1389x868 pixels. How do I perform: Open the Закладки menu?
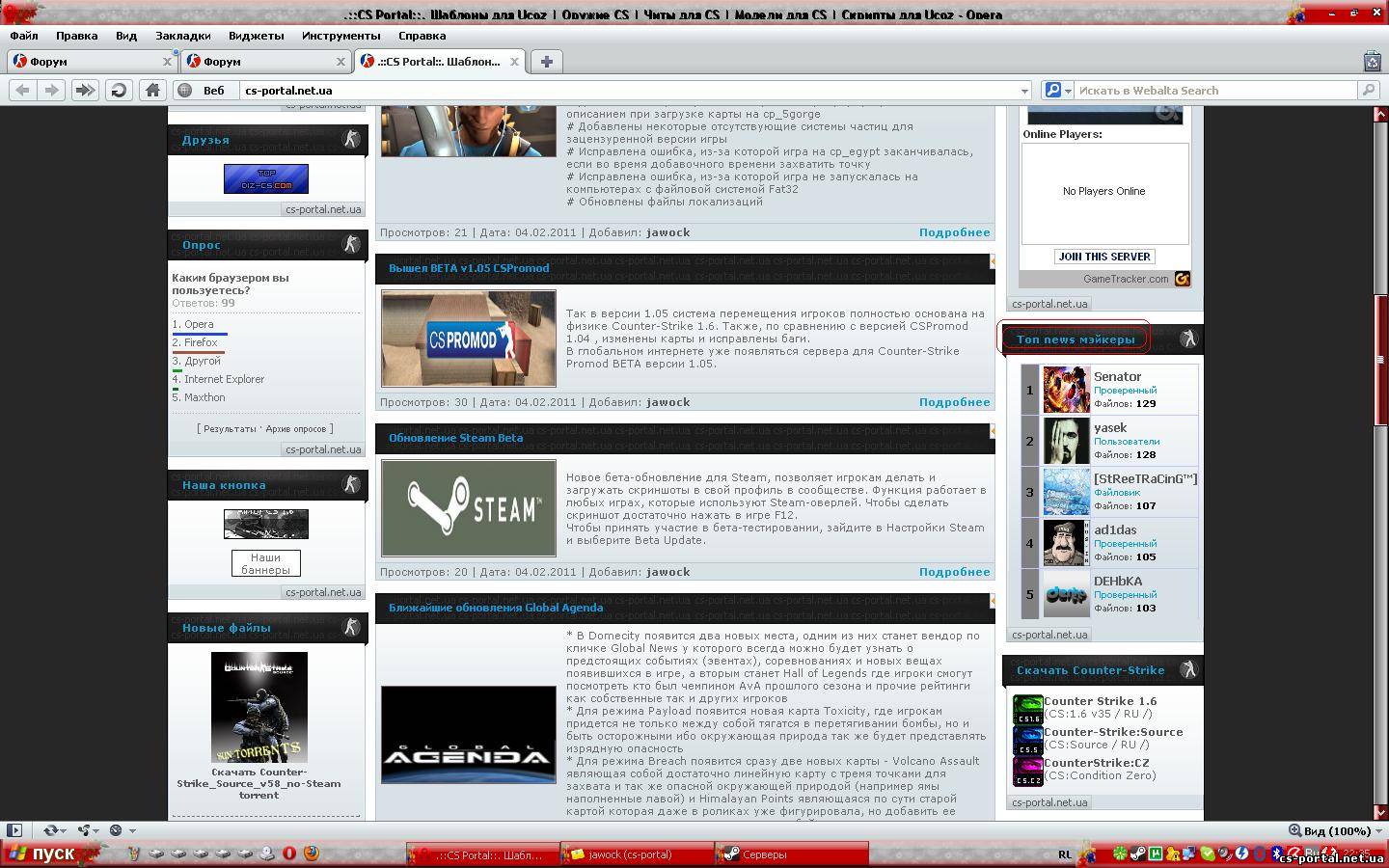pos(183,36)
